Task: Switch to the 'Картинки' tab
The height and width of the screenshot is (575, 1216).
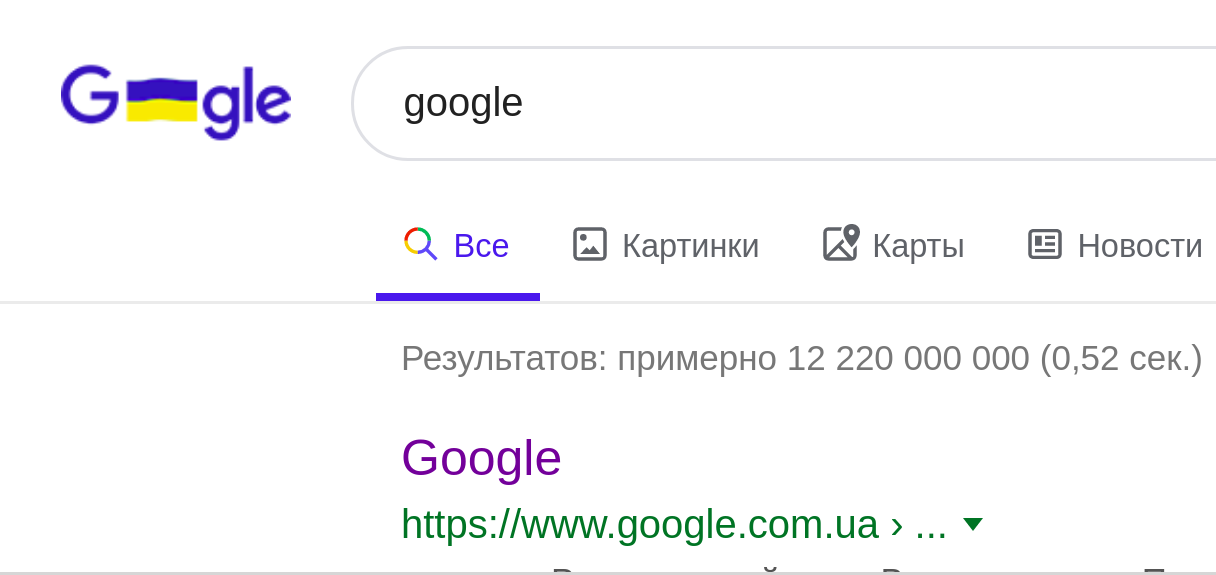Action: pyautogui.click(x=690, y=246)
